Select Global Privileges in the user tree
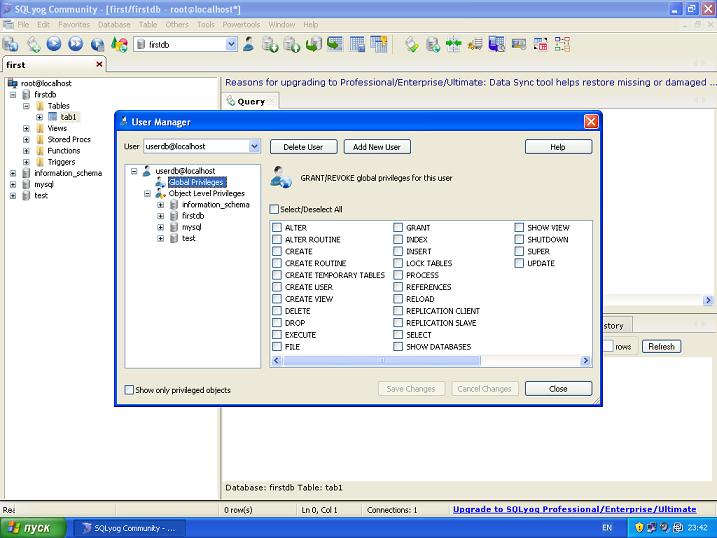Screen dimensions: 717x538 point(196,182)
